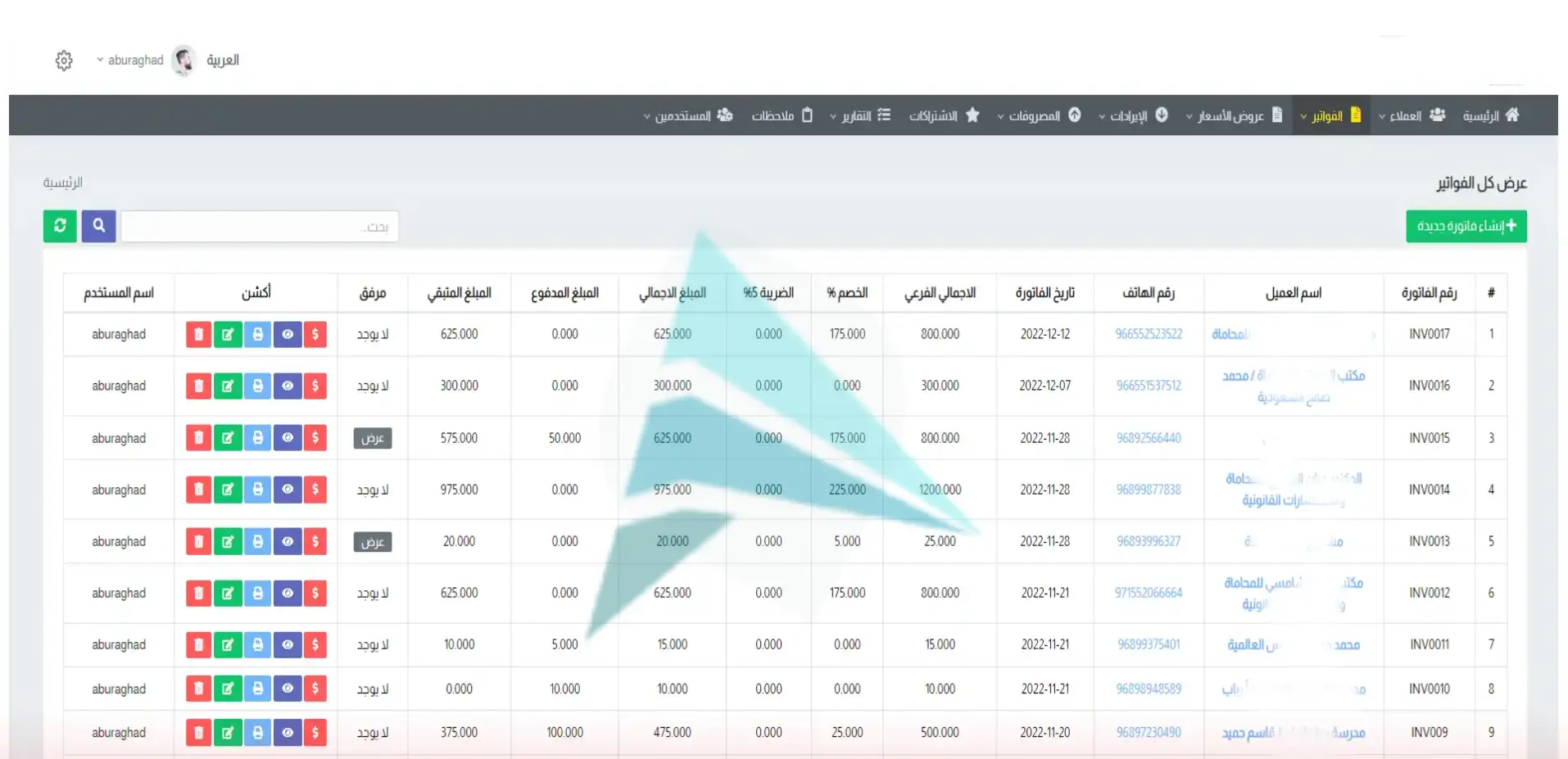
Task: Click into the بحث search input field
Action: 260,227
